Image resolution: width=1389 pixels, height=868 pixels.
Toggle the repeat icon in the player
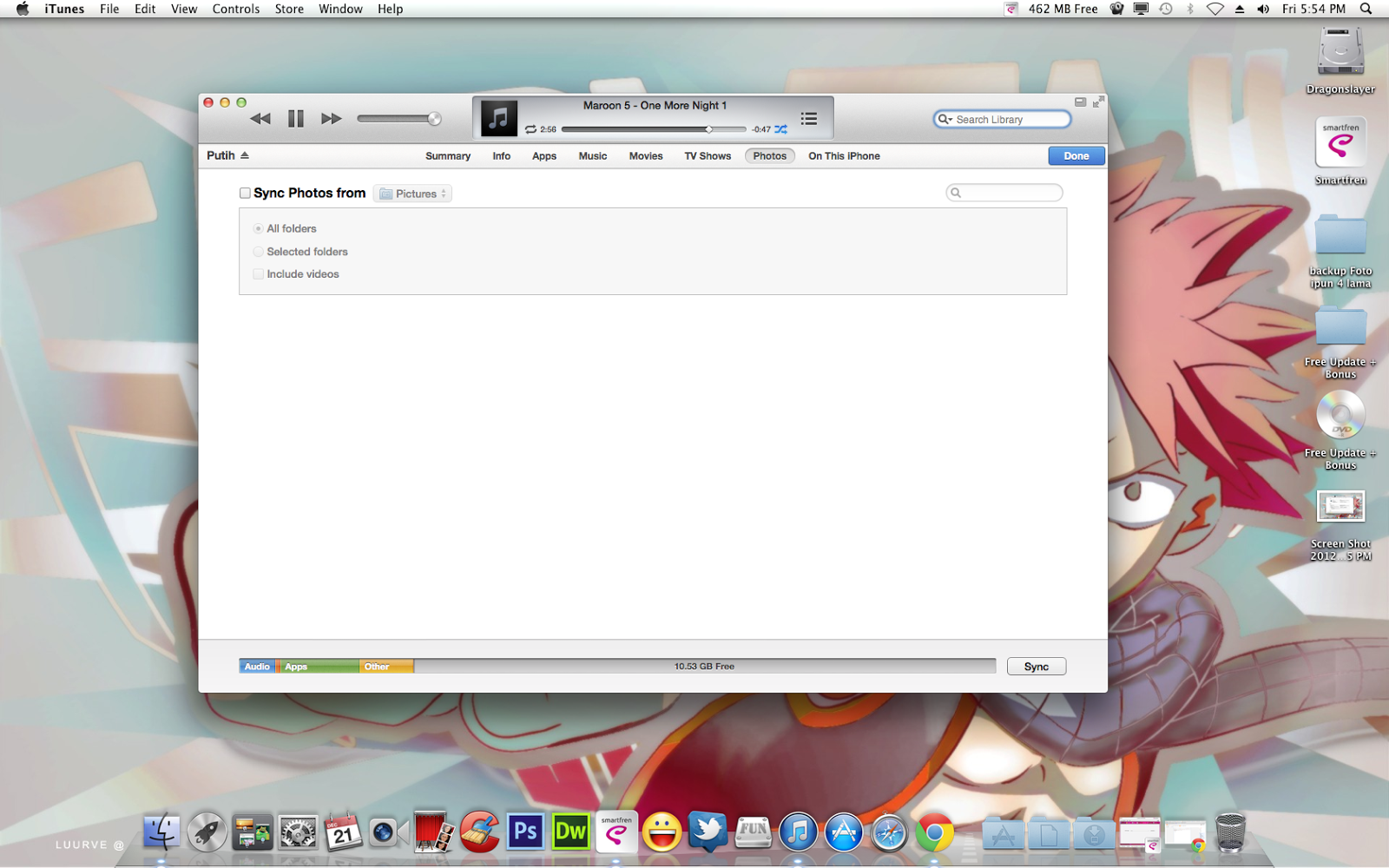[x=530, y=129]
